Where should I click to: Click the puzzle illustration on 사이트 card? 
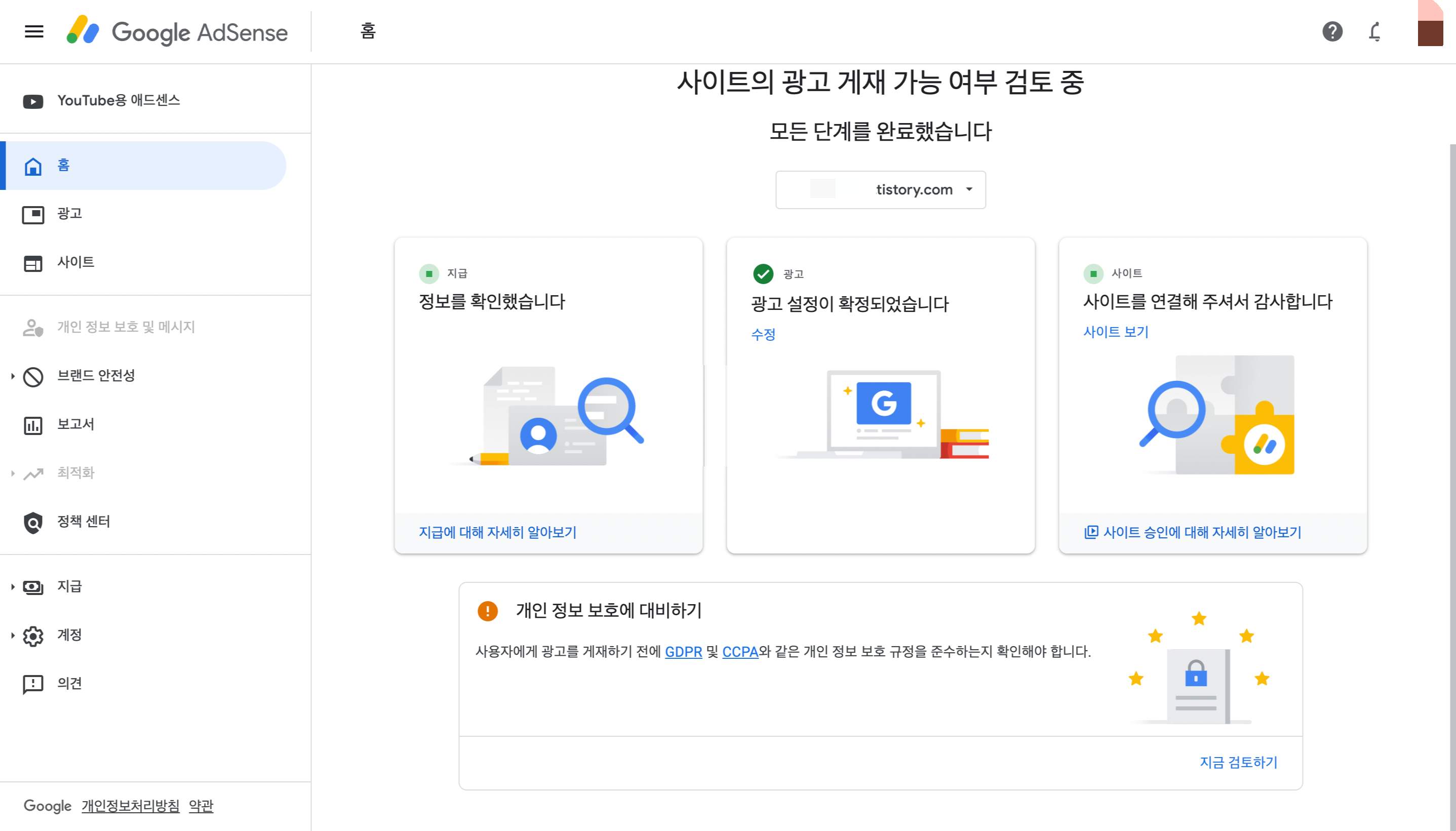(1216, 415)
